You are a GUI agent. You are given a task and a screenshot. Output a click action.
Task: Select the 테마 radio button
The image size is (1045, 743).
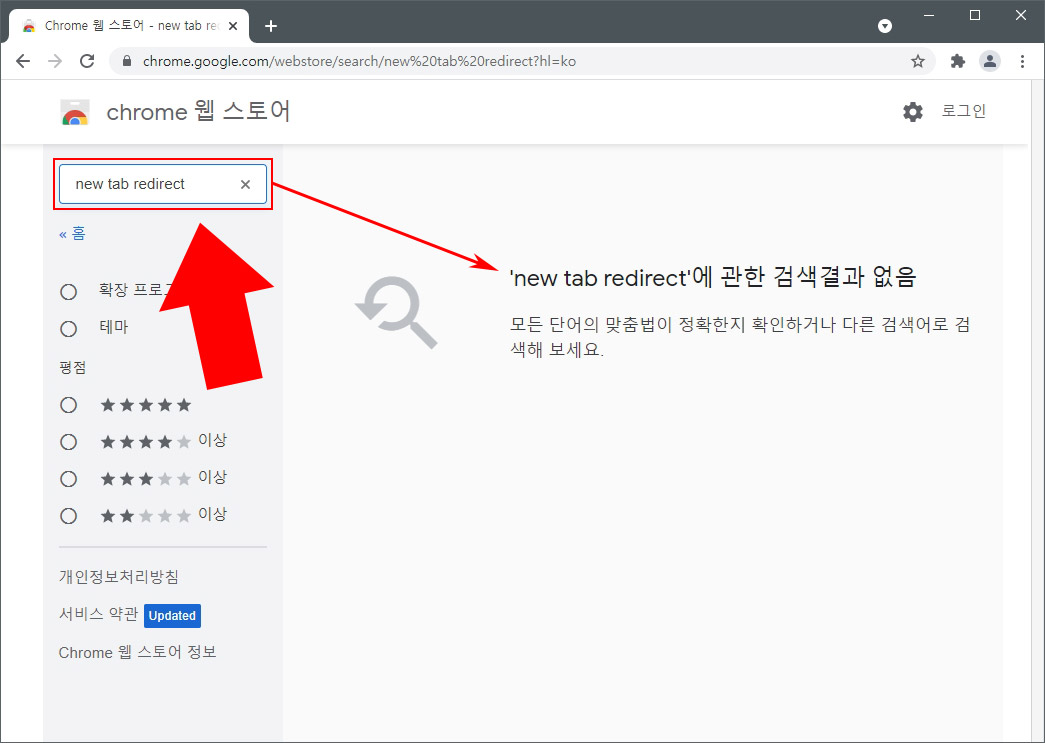pos(69,329)
